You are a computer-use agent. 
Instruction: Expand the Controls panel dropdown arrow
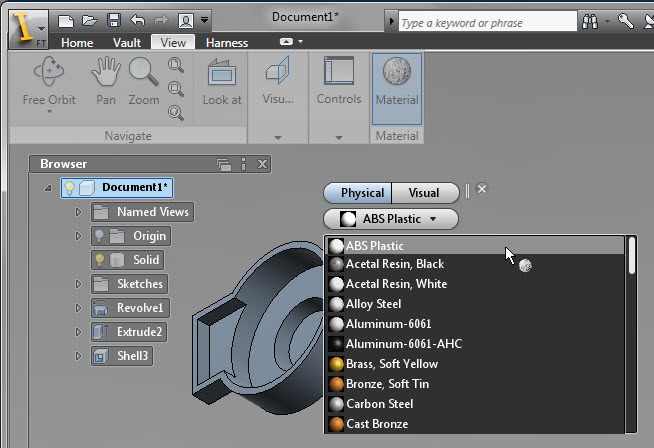click(339, 137)
